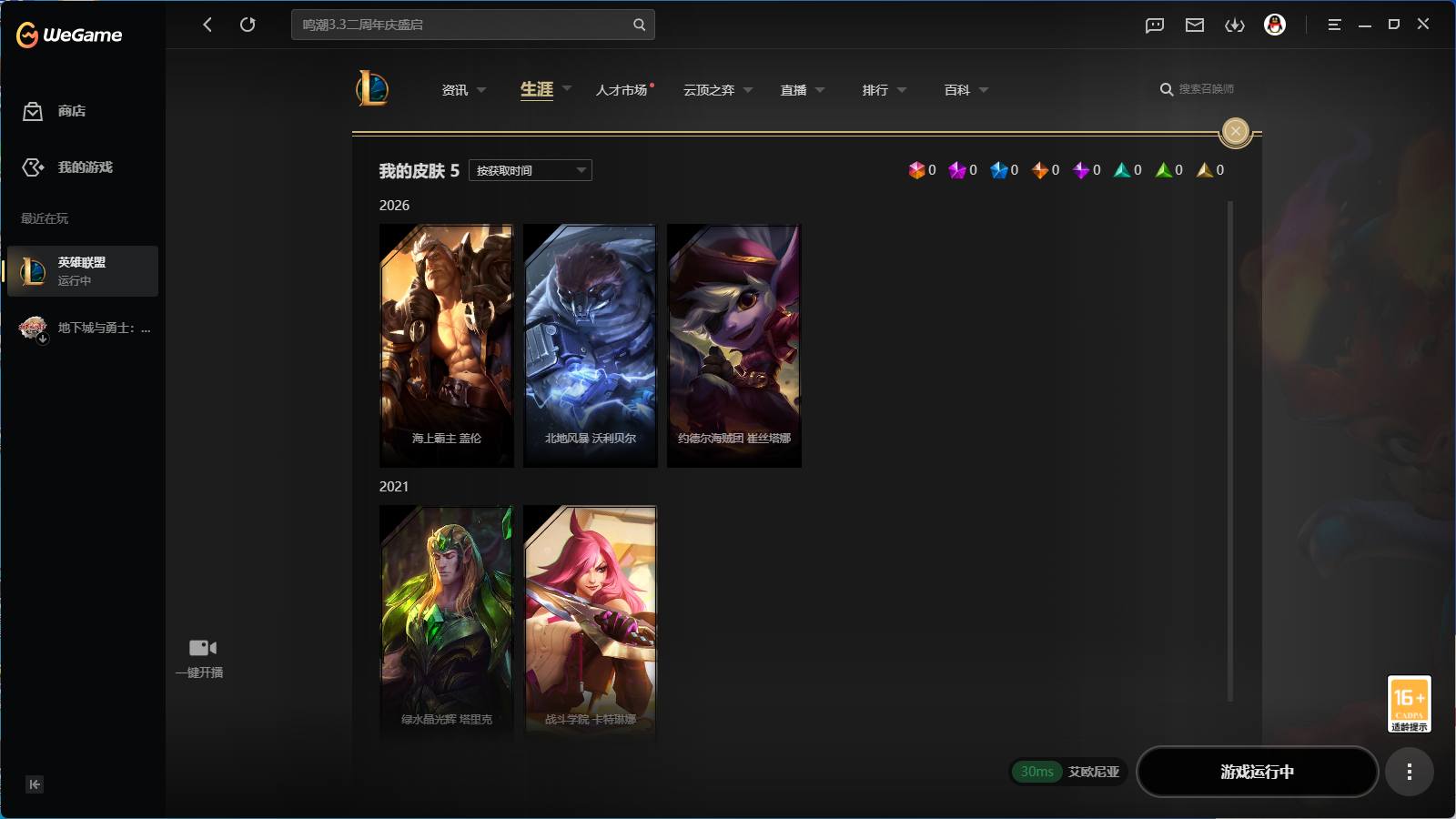Click the 2026 year label
1456x819 pixels.
394,206
